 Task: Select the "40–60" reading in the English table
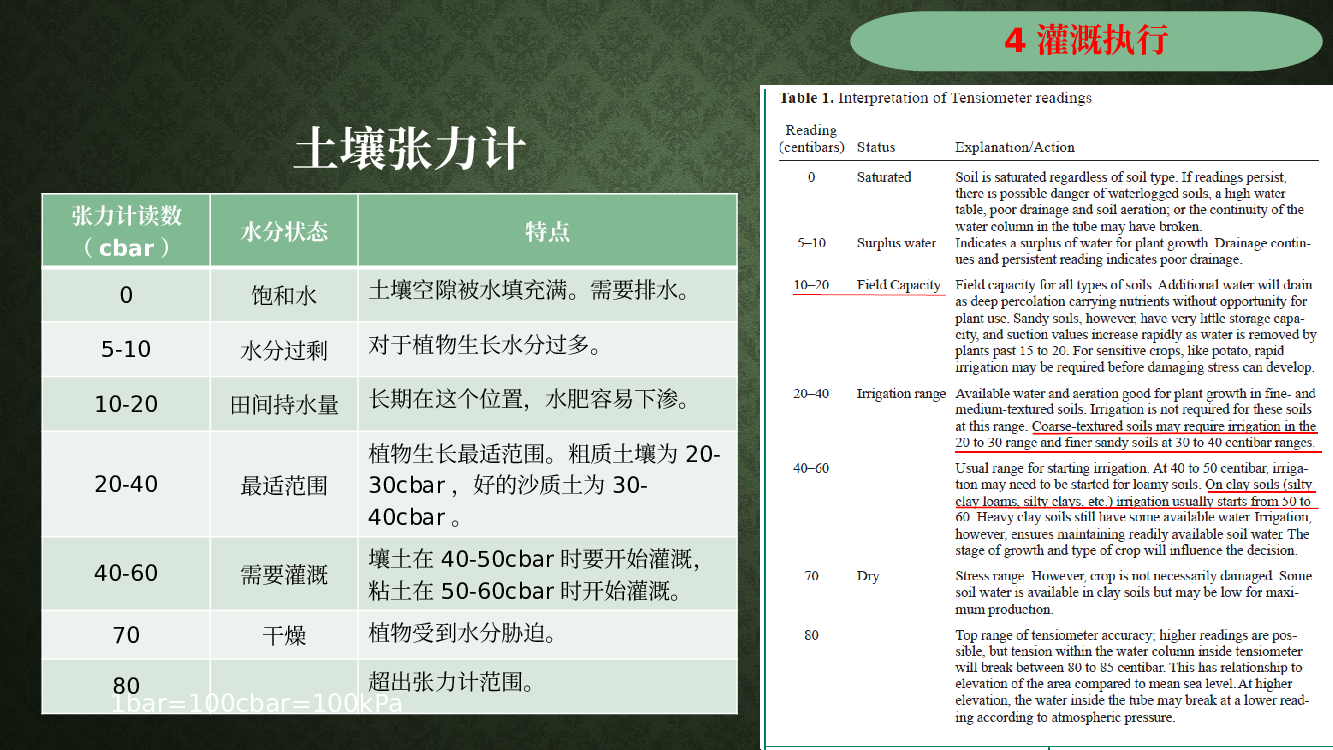[811, 468]
